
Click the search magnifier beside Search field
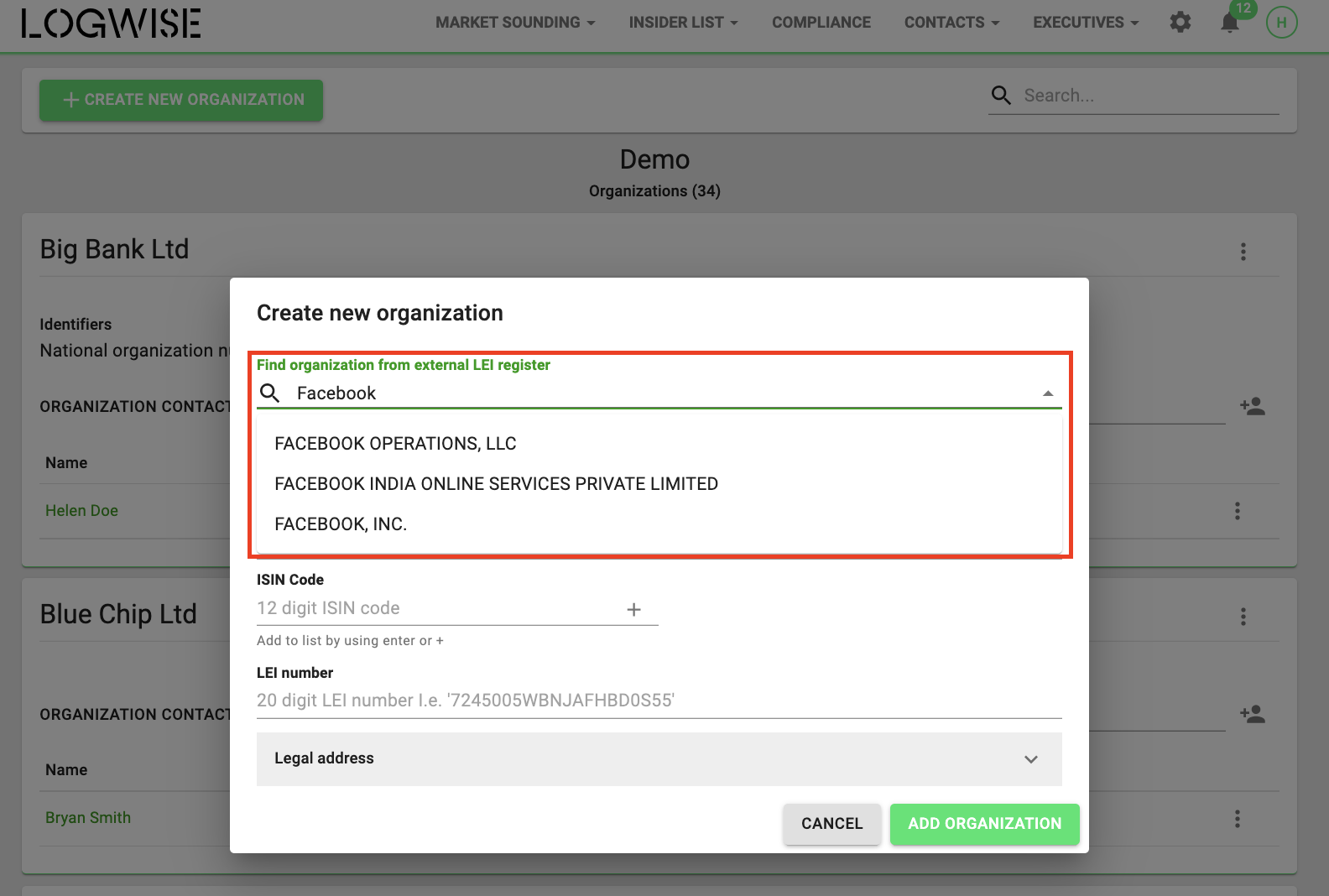1001,95
